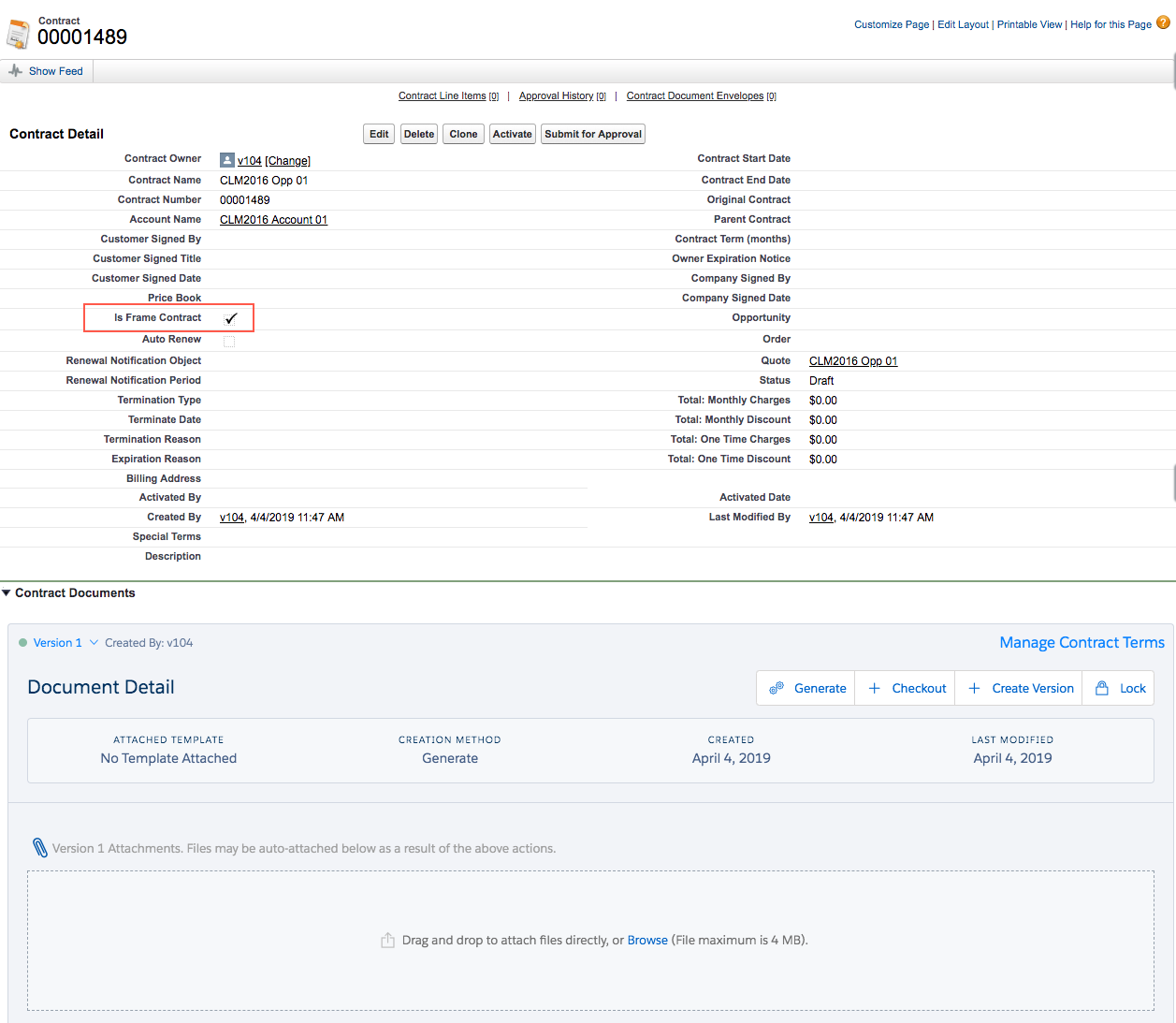
Task: Click the Contract Name value CLM2016 Opp 01
Action: click(264, 181)
